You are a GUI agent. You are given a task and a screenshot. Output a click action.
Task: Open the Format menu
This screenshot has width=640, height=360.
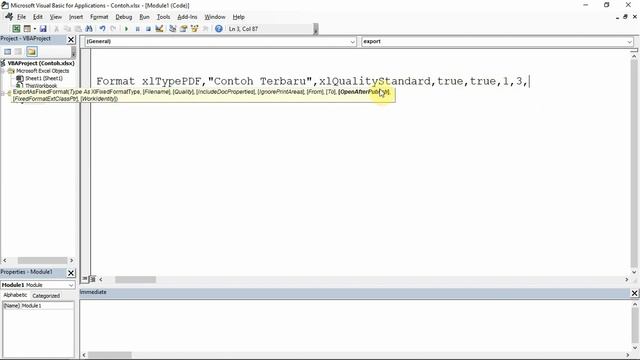[x=99, y=17]
